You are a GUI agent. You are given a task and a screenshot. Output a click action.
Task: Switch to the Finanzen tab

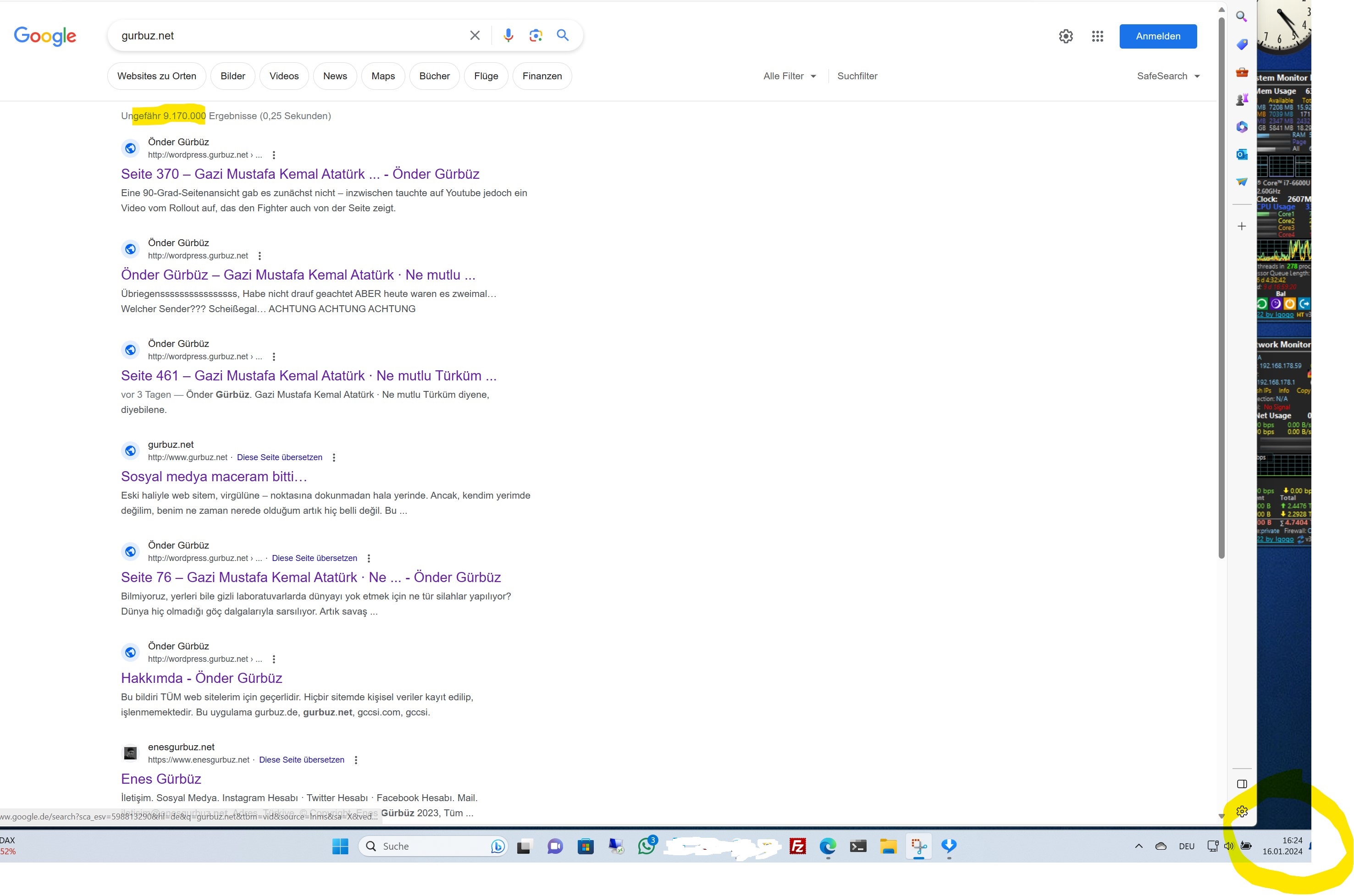pos(542,76)
